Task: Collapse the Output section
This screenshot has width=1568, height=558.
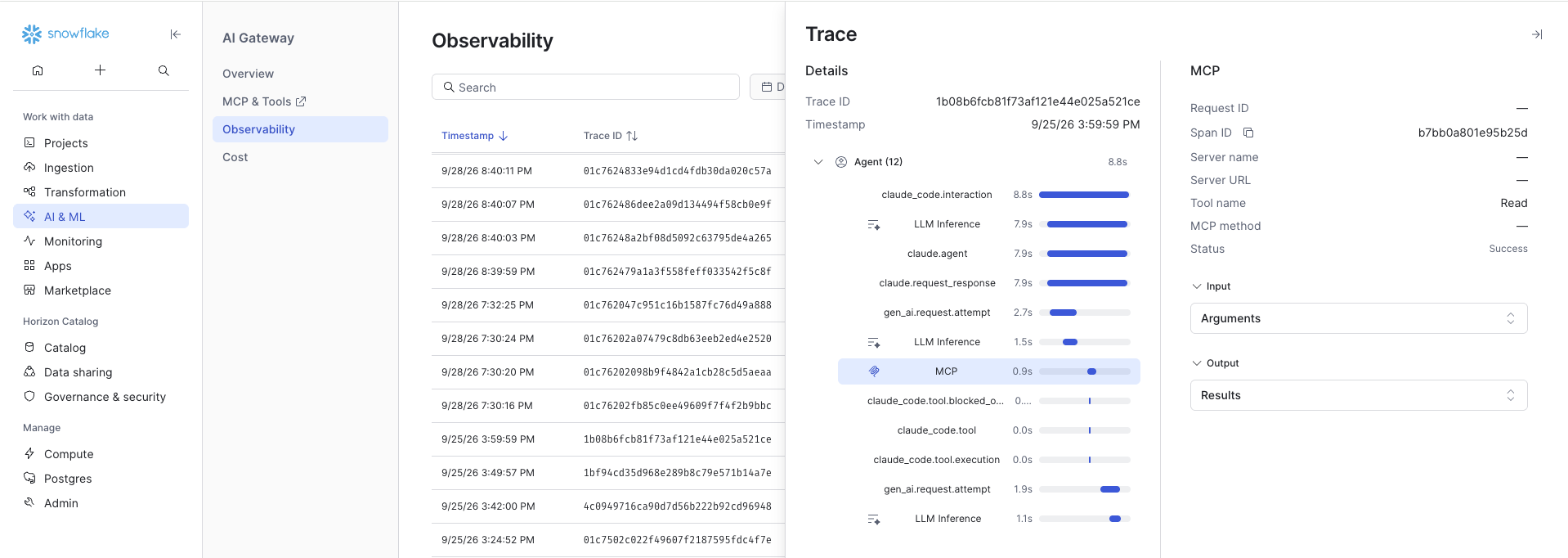Action: point(1197,363)
